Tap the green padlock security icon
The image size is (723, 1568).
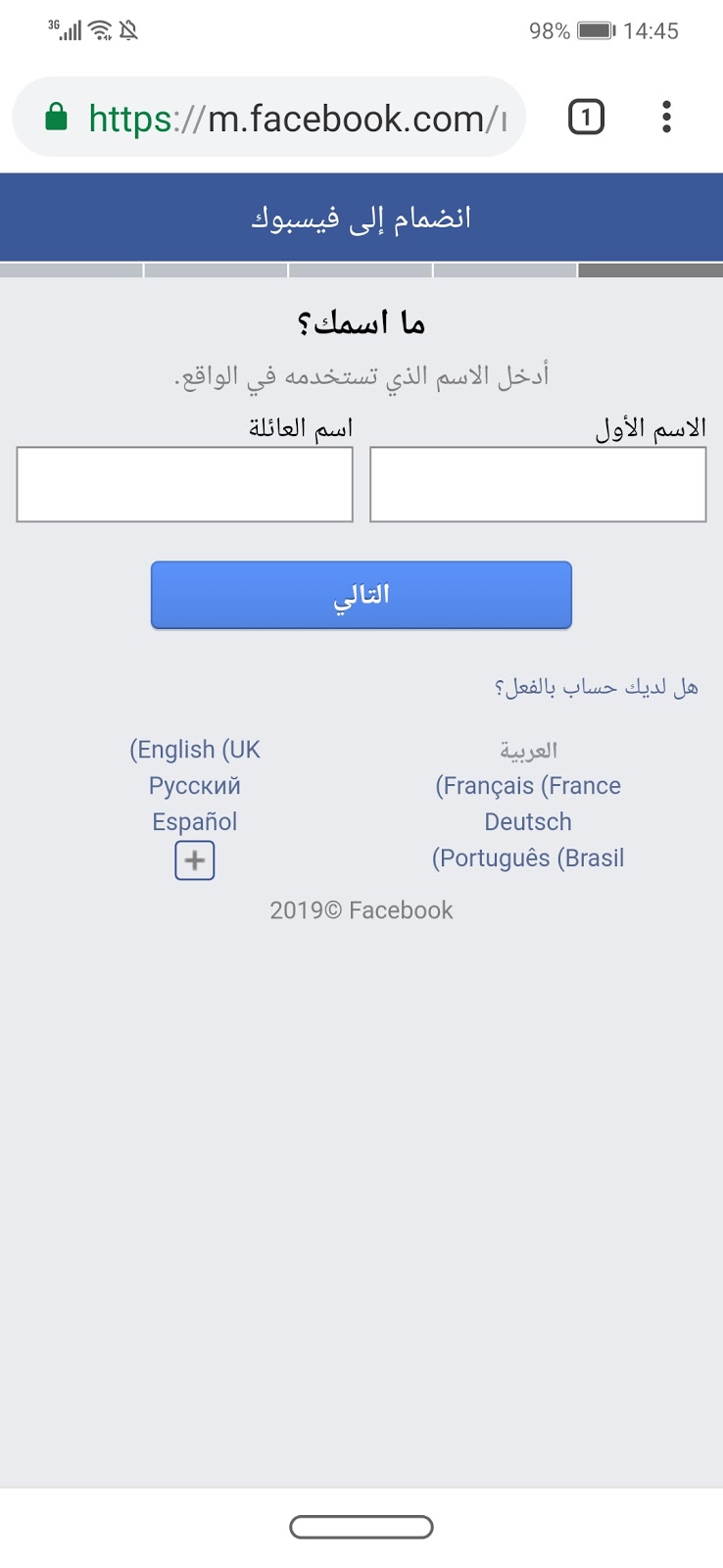pyautogui.click(x=57, y=118)
